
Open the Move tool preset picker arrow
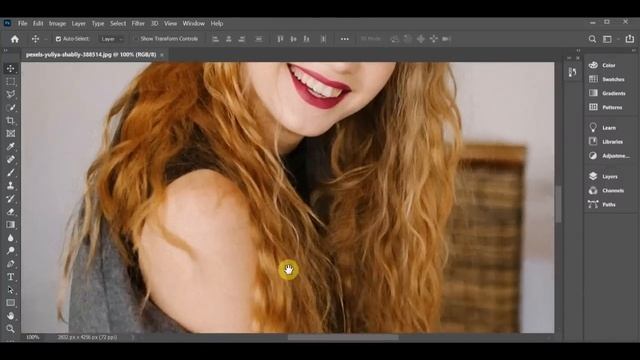46,39
